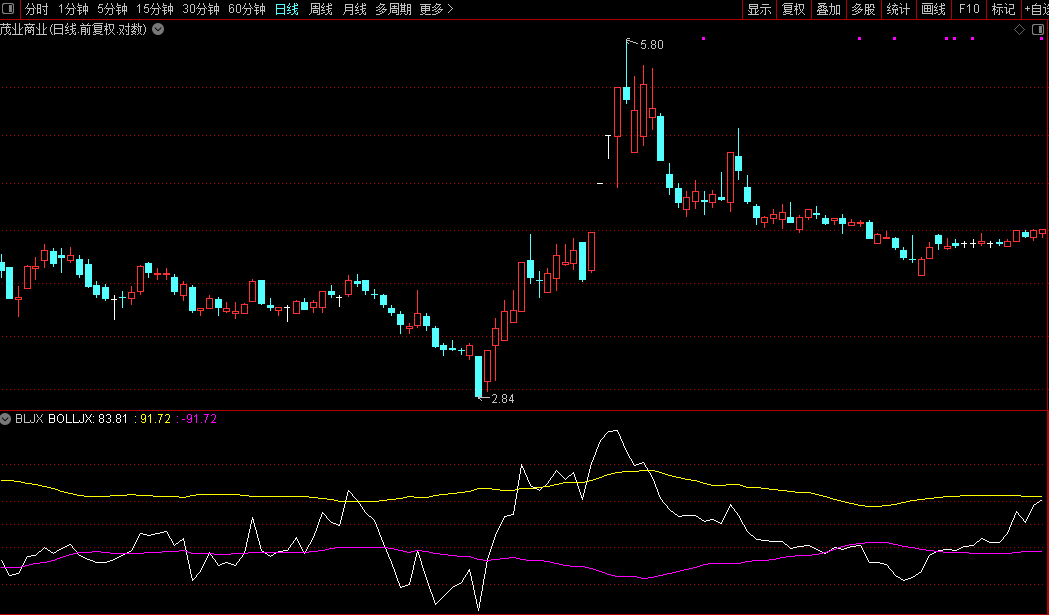
Task: Expand the 茂业商业 chart title dropdown
Action: (x=158, y=30)
